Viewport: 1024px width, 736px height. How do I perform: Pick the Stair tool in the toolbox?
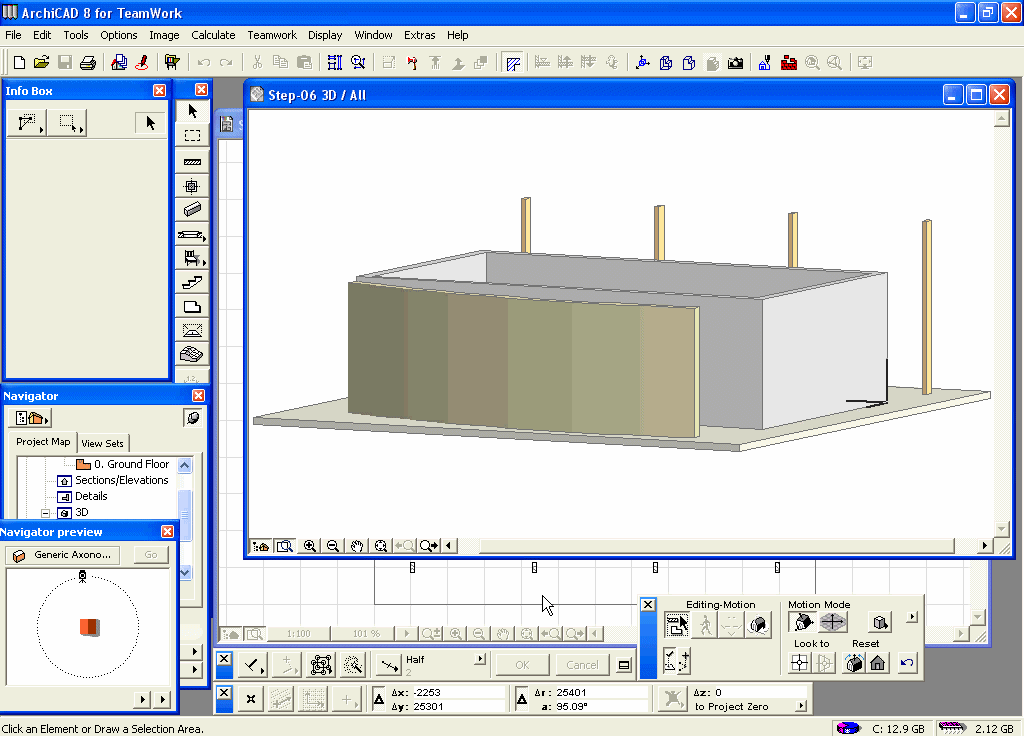pos(193,283)
